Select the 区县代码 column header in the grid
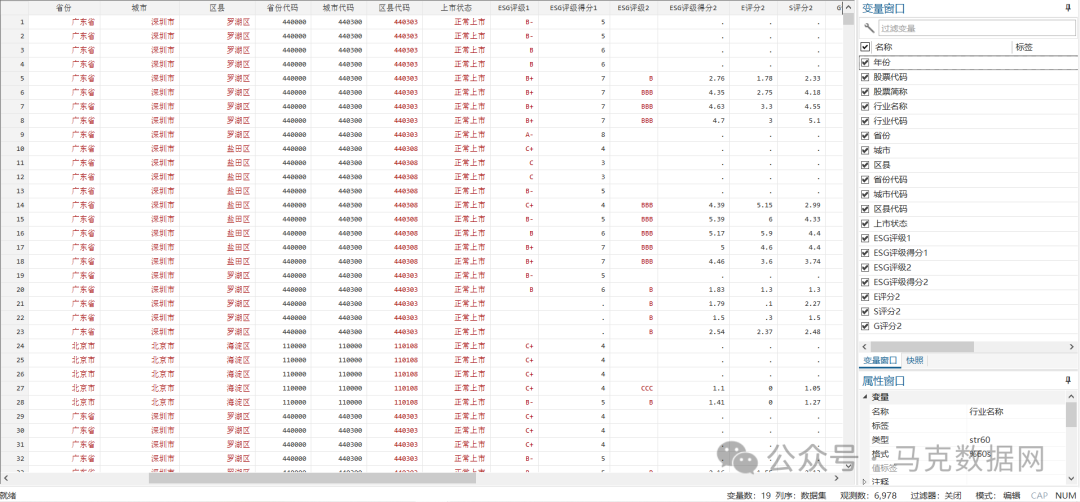This screenshot has width=1080, height=502. [x=394, y=8]
